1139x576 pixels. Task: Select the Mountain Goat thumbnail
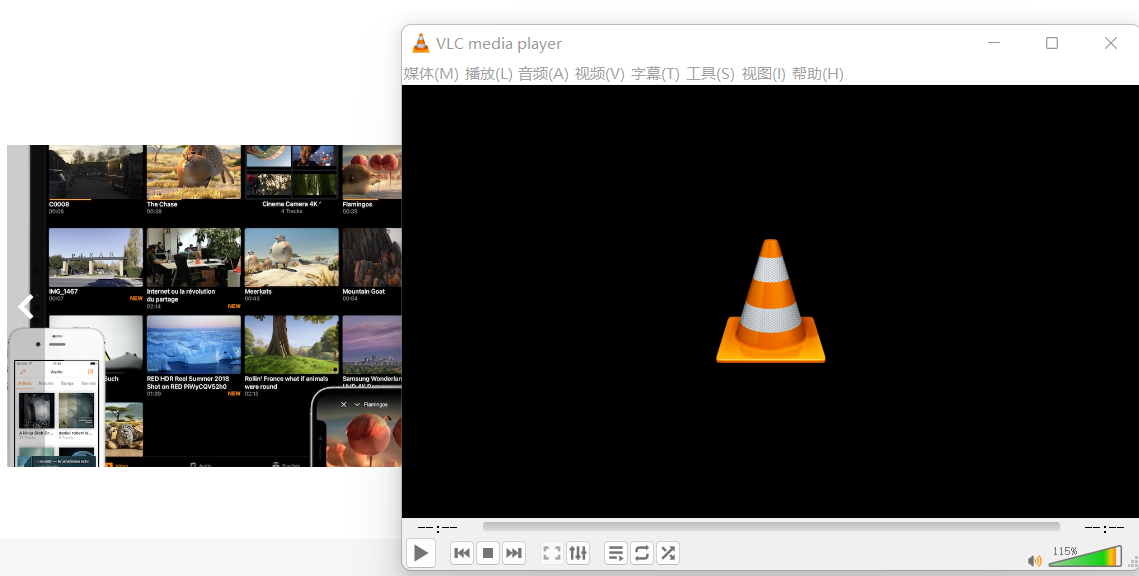(x=372, y=257)
